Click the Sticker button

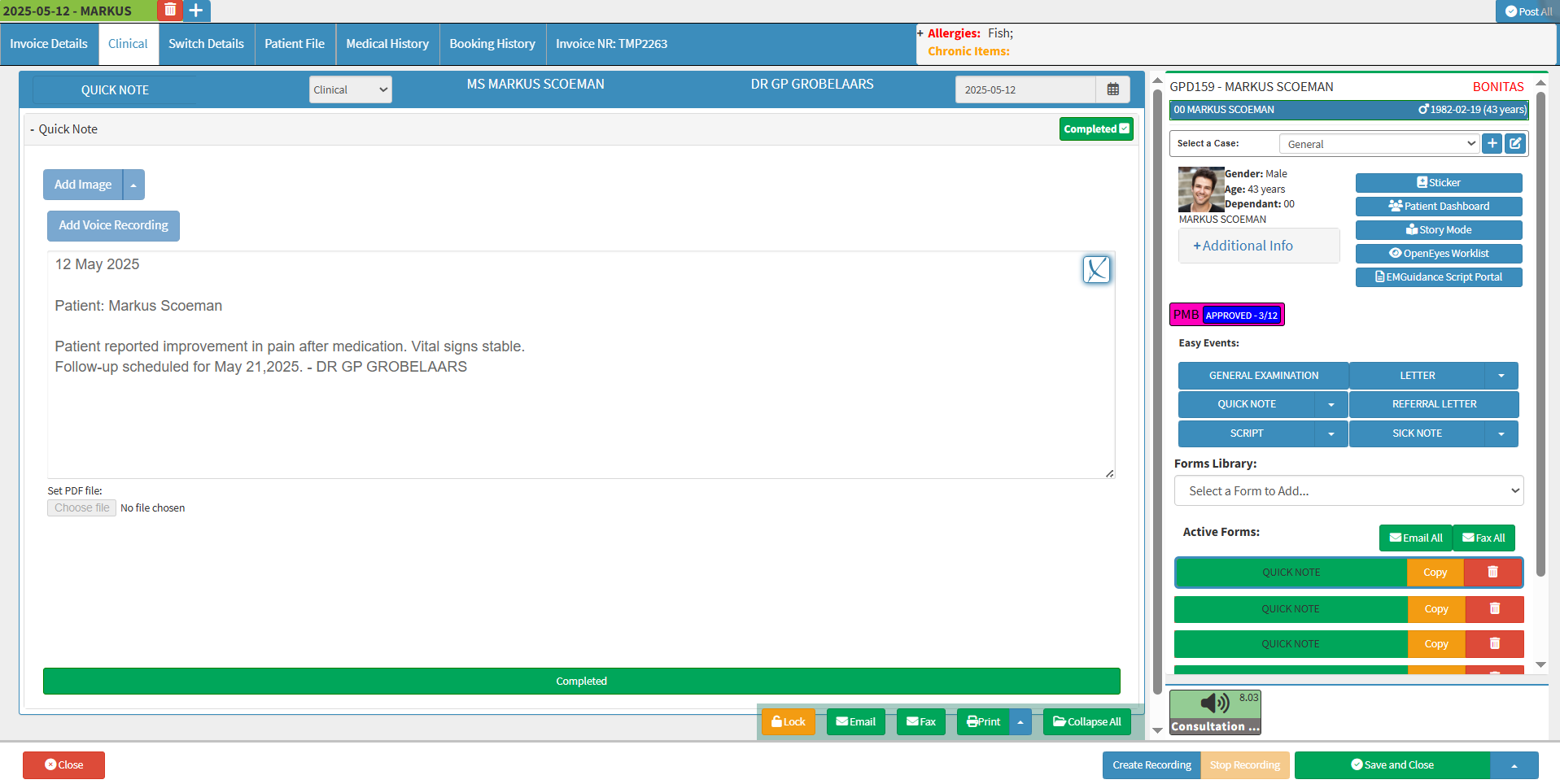[x=1439, y=183]
